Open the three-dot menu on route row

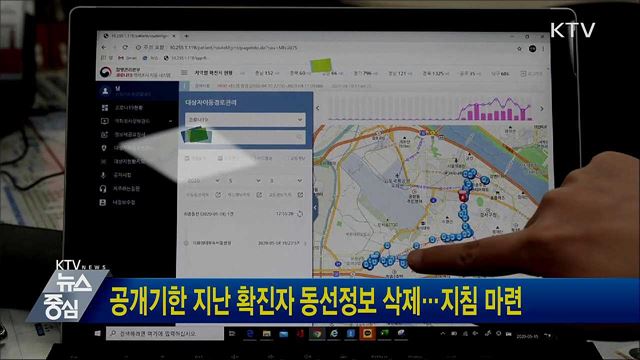[x=305, y=243]
